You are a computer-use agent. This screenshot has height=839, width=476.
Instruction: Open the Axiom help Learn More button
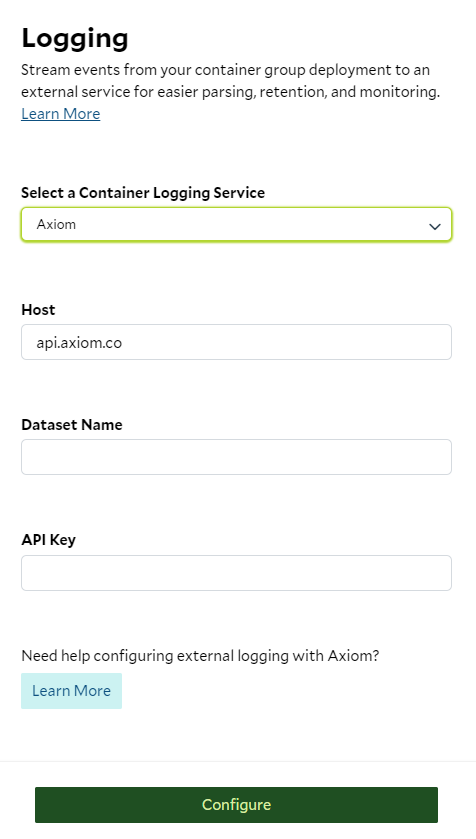pos(71,691)
